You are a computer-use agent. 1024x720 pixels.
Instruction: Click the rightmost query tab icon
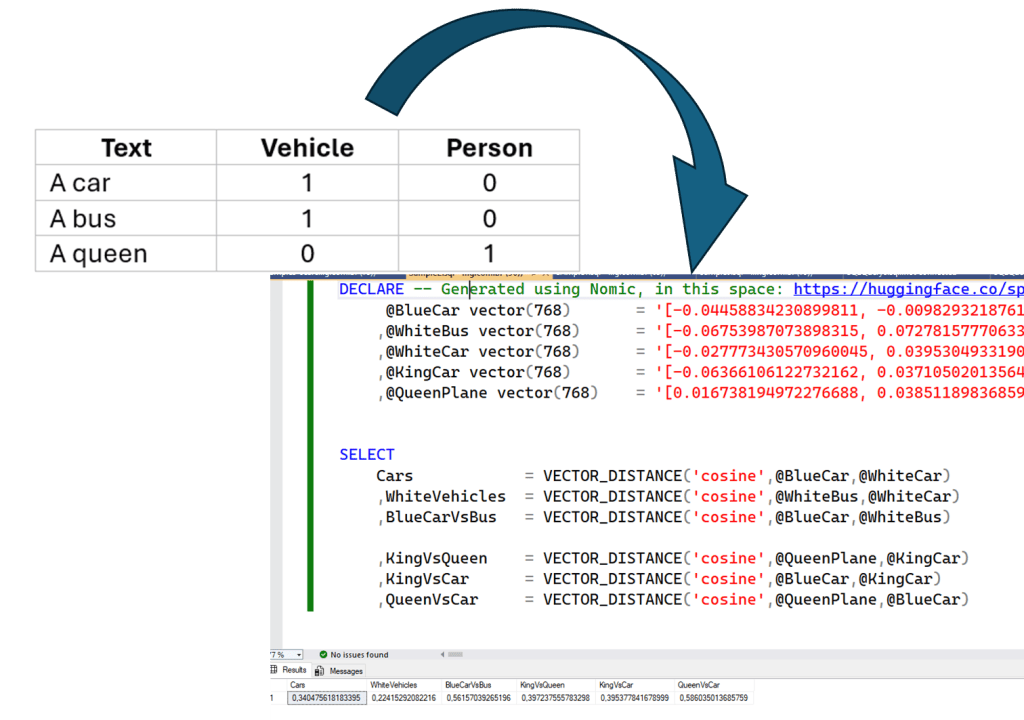(848, 270)
